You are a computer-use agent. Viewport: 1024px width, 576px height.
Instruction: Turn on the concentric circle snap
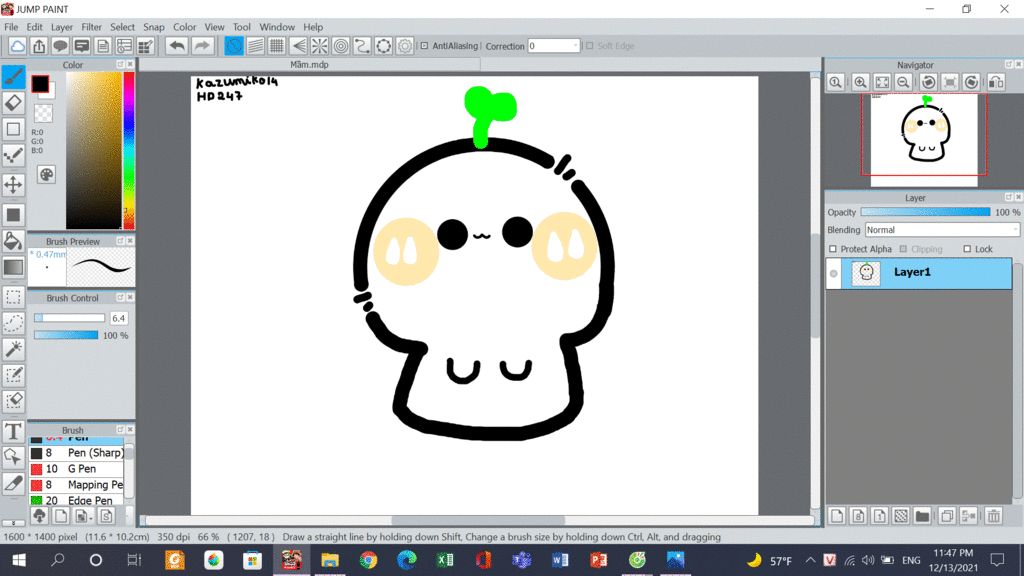[x=341, y=46]
